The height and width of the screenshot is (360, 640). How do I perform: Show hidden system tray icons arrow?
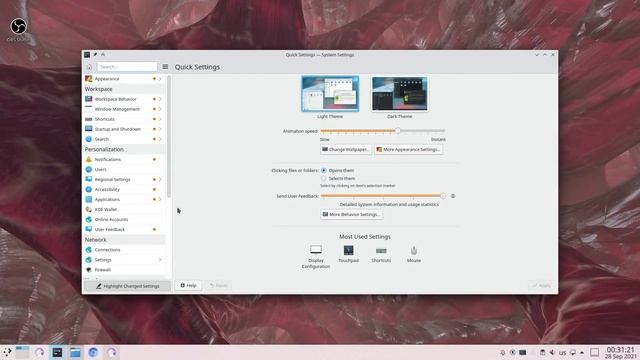(582, 352)
